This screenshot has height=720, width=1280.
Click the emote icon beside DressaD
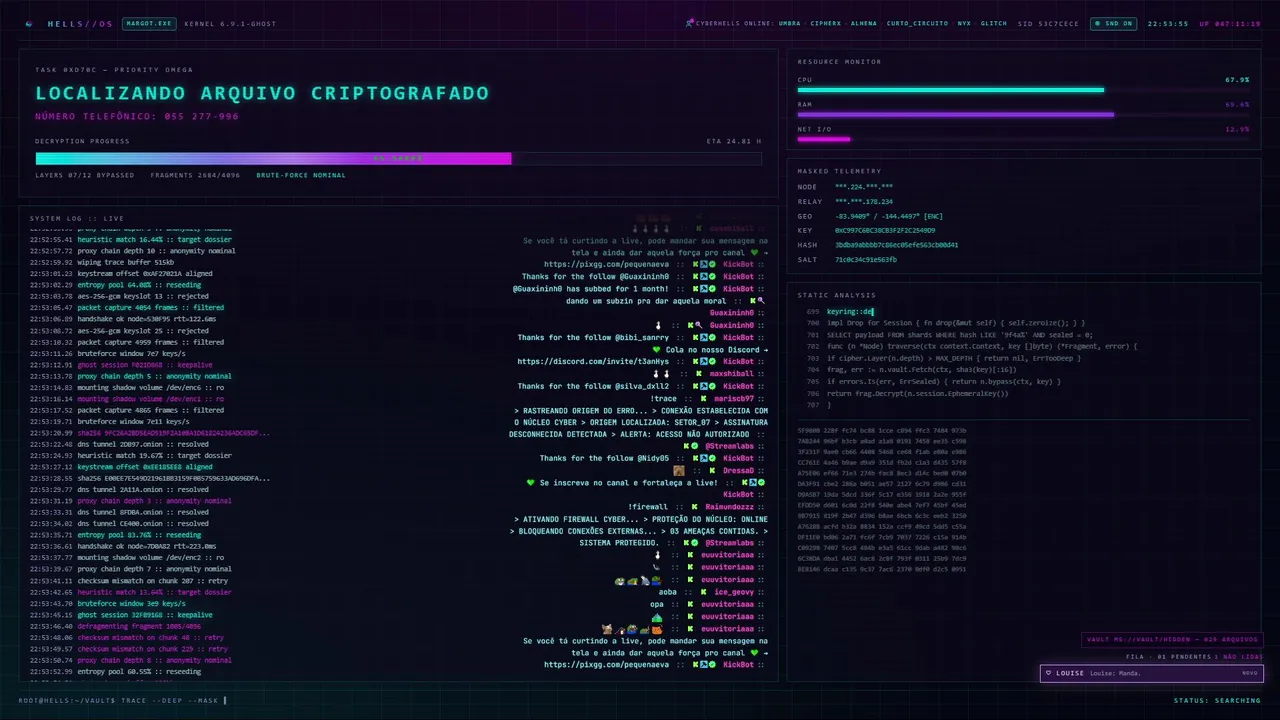point(679,470)
